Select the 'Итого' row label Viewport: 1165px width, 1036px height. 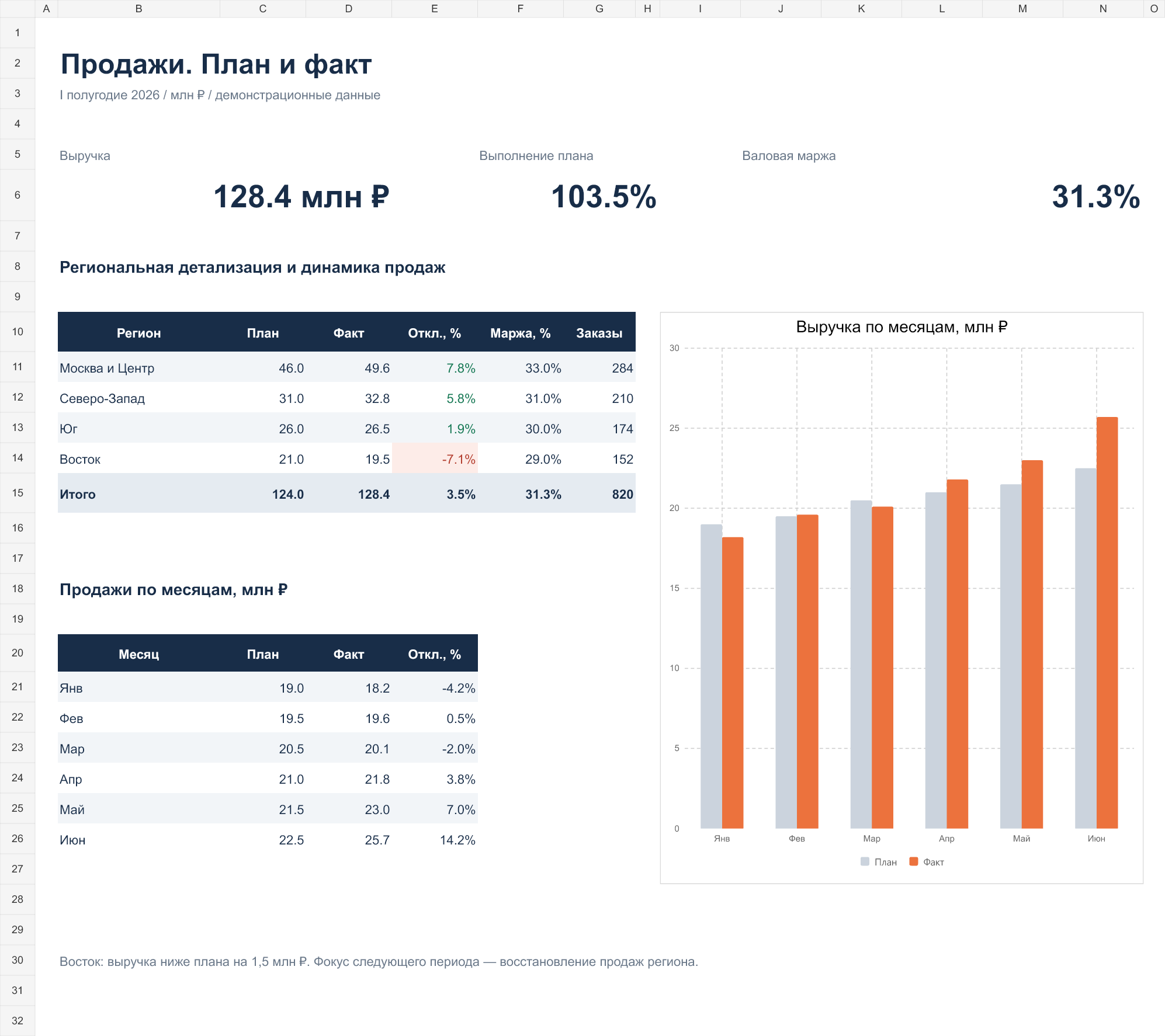(138, 494)
